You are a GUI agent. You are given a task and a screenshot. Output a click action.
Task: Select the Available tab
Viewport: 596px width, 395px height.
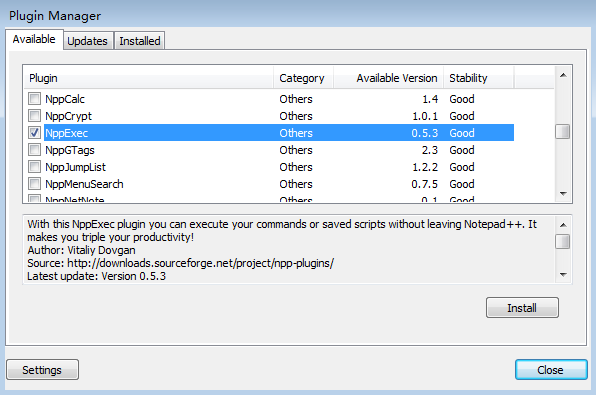click(34, 39)
